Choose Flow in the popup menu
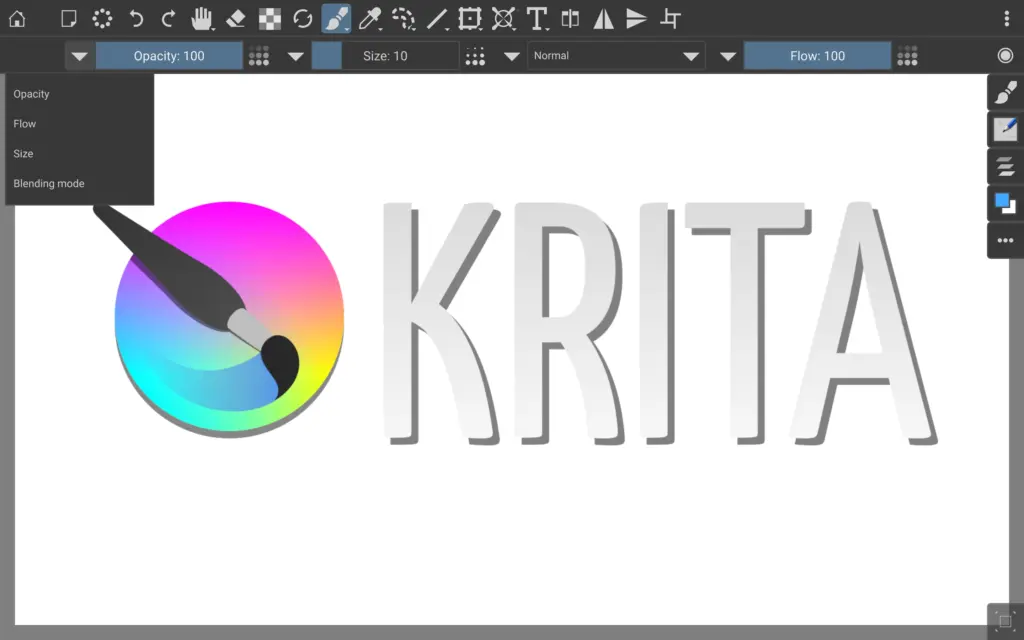This screenshot has width=1024, height=640. coord(25,124)
